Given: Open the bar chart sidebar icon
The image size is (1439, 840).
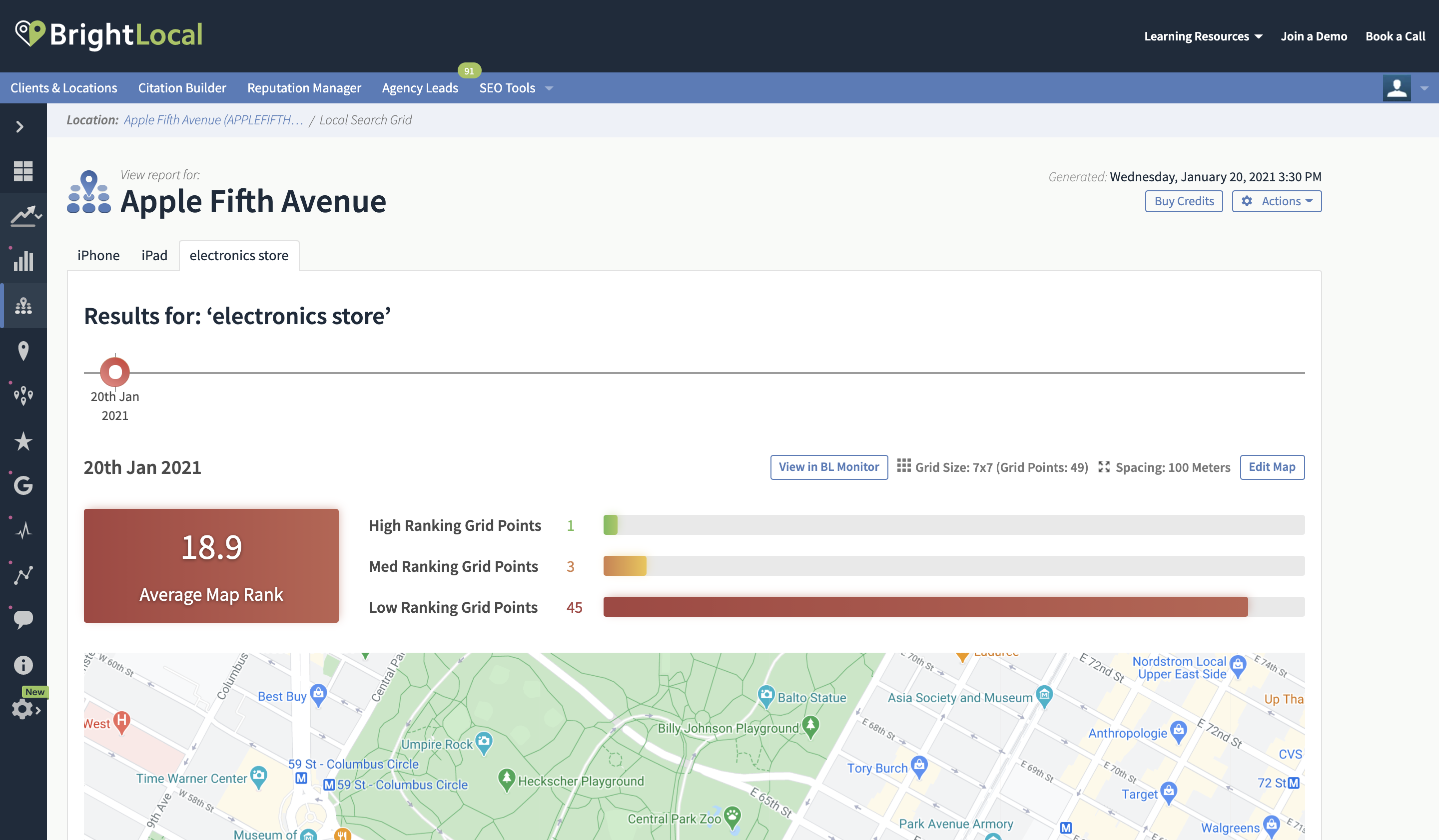Looking at the screenshot, I should tap(23, 261).
